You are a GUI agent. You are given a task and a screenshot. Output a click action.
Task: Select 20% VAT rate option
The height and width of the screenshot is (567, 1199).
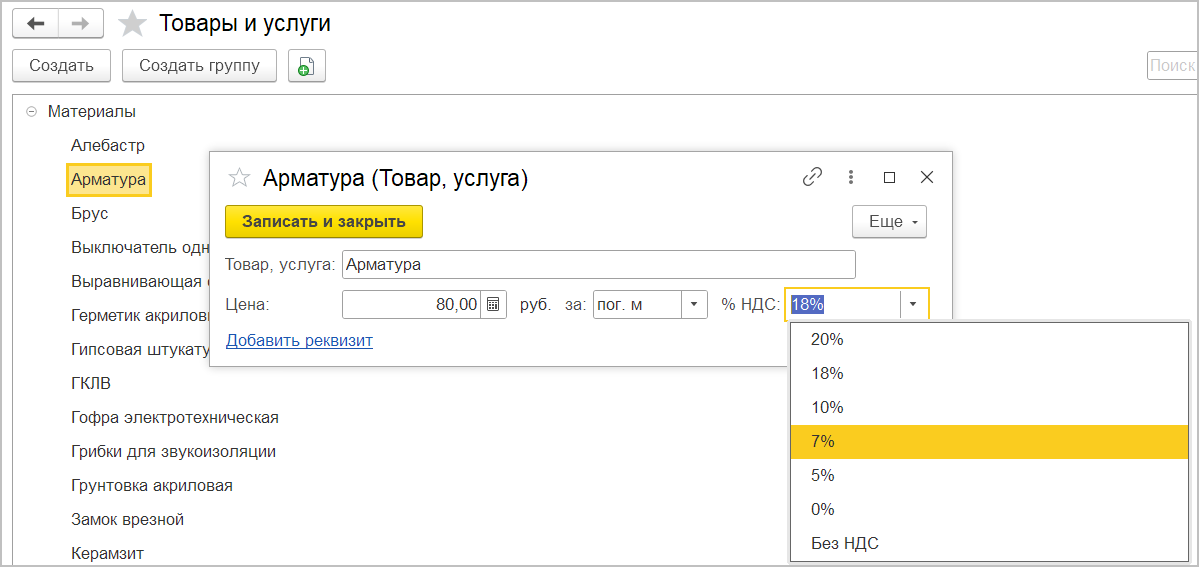pos(827,340)
